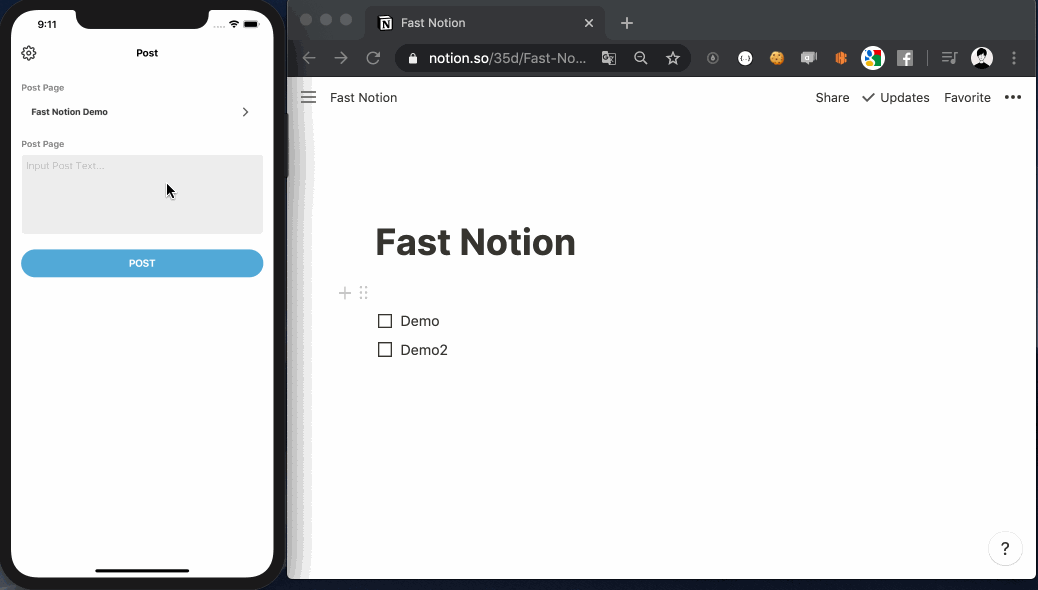Image resolution: width=1038 pixels, height=590 pixels.
Task: Open the media control playlist icon
Action: point(949,58)
